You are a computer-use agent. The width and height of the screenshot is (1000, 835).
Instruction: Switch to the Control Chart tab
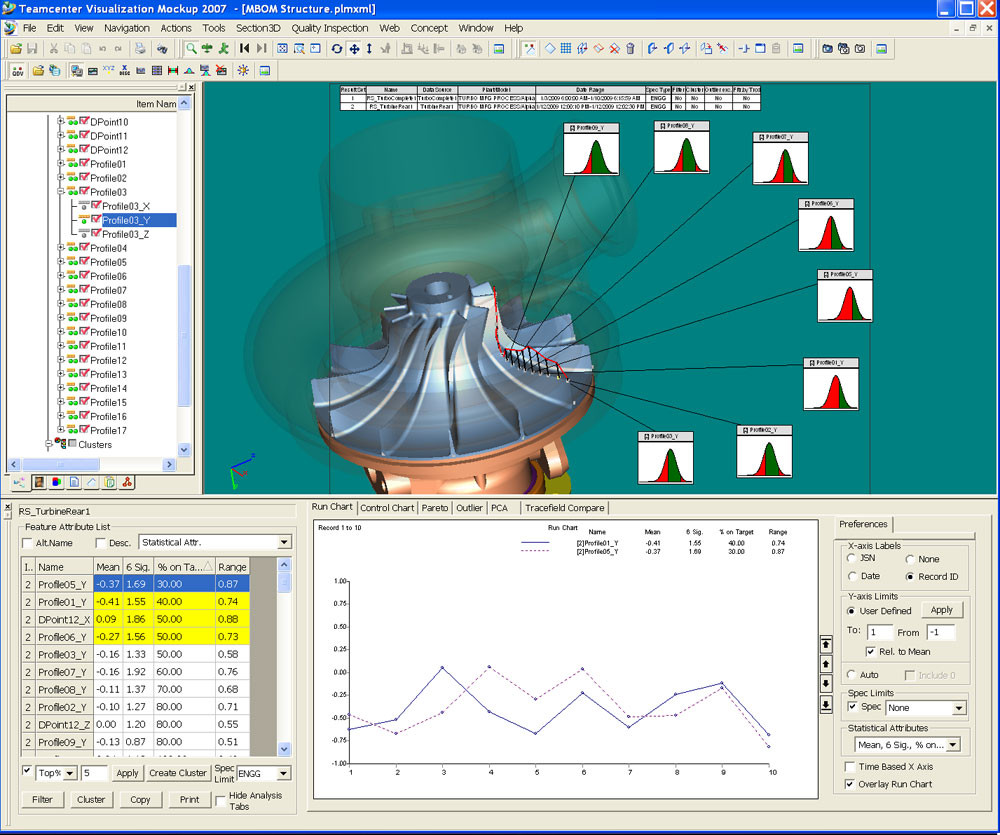tap(387, 508)
